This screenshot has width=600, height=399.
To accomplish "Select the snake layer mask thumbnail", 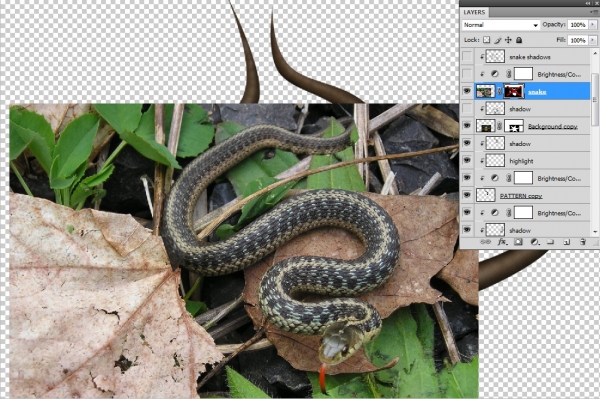I will tap(514, 91).
